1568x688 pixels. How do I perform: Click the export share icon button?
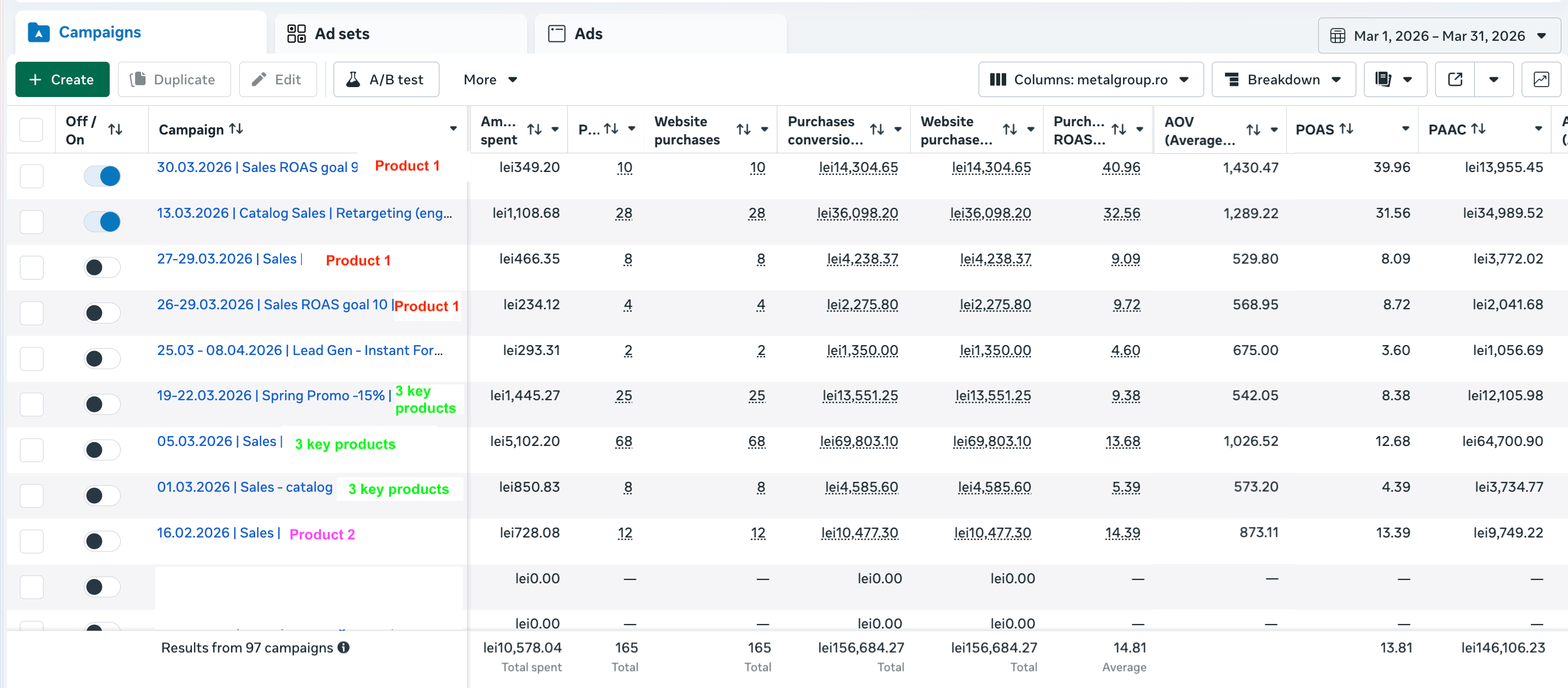[x=1455, y=80]
